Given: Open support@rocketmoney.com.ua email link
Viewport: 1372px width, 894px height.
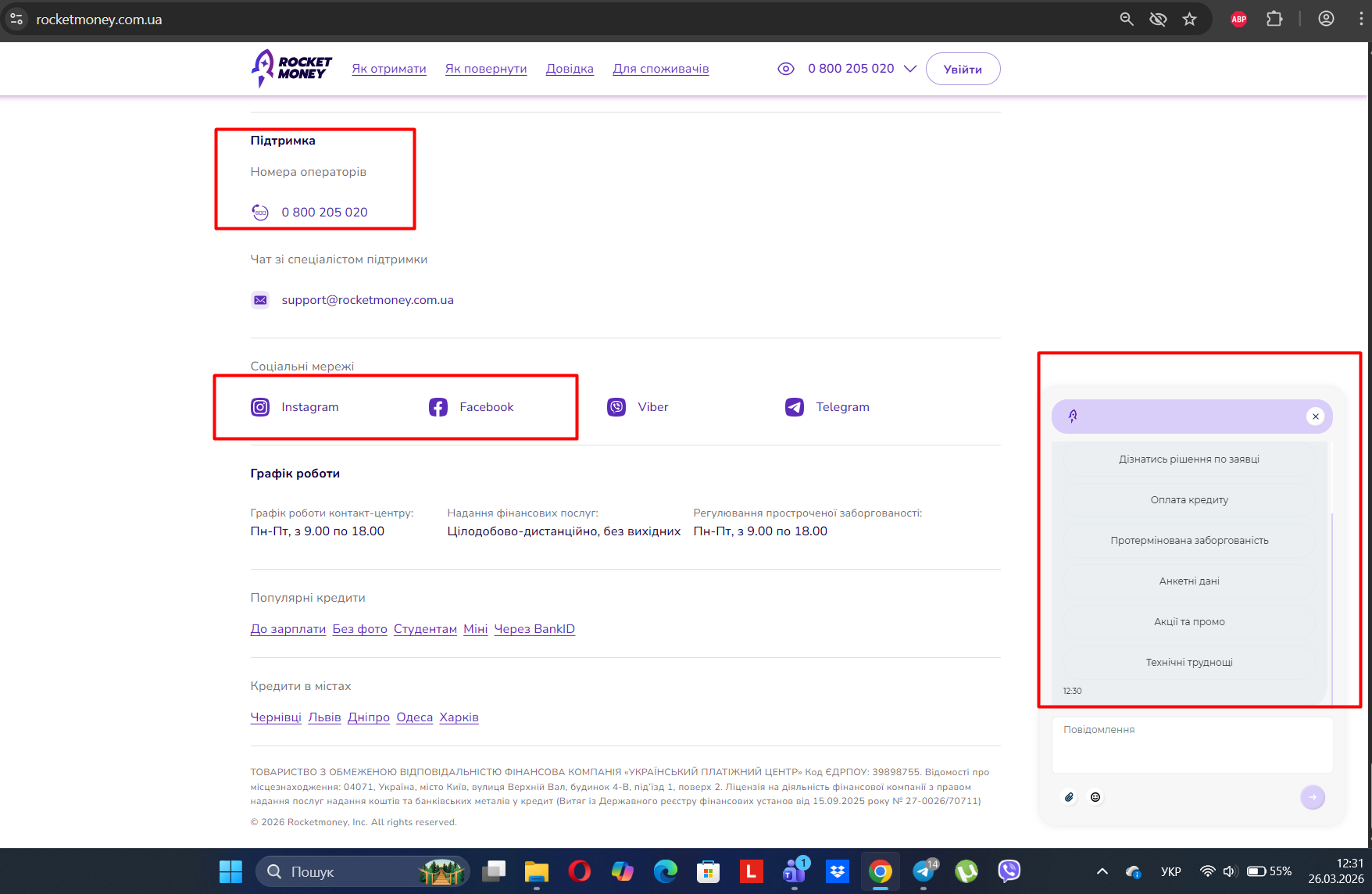Looking at the screenshot, I should click(367, 300).
